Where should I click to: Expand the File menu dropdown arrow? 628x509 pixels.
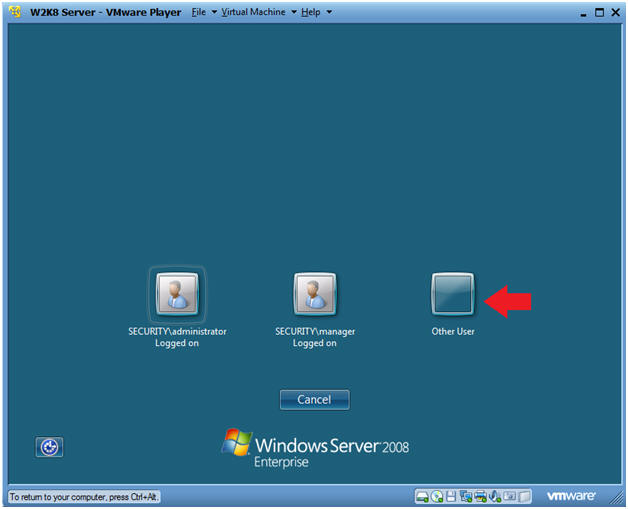214,12
